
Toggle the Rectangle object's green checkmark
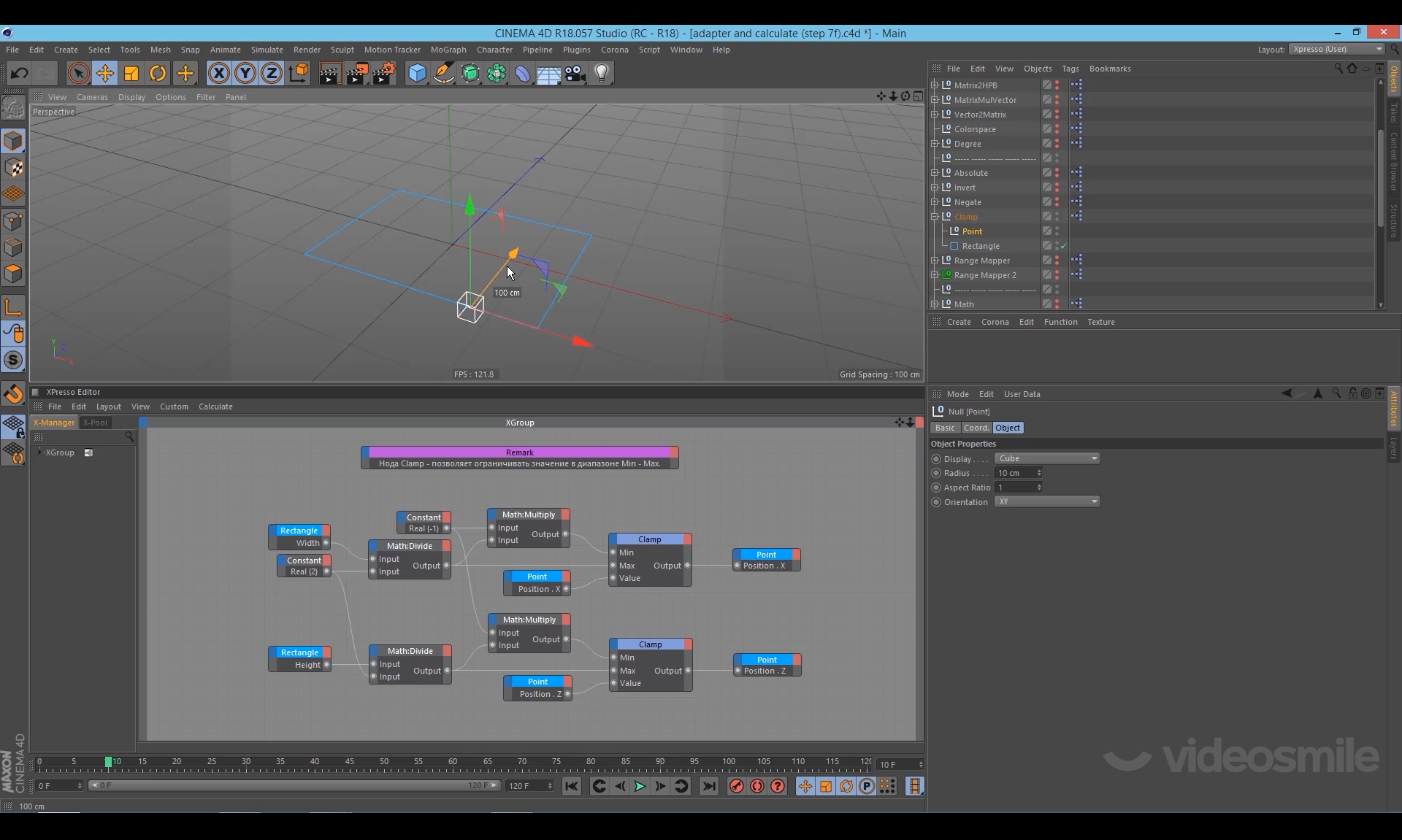[1064, 246]
